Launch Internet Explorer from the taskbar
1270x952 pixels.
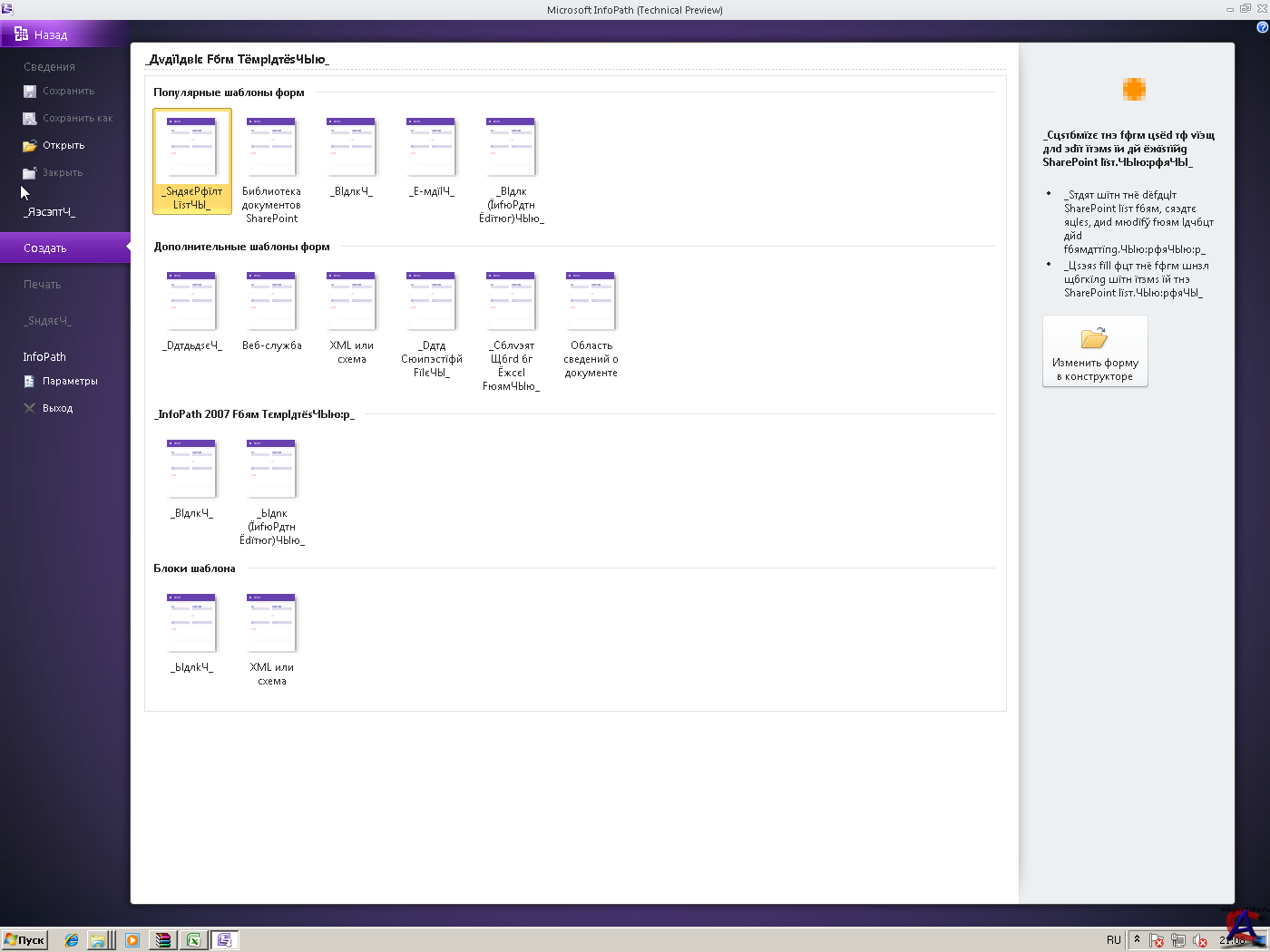(72, 940)
